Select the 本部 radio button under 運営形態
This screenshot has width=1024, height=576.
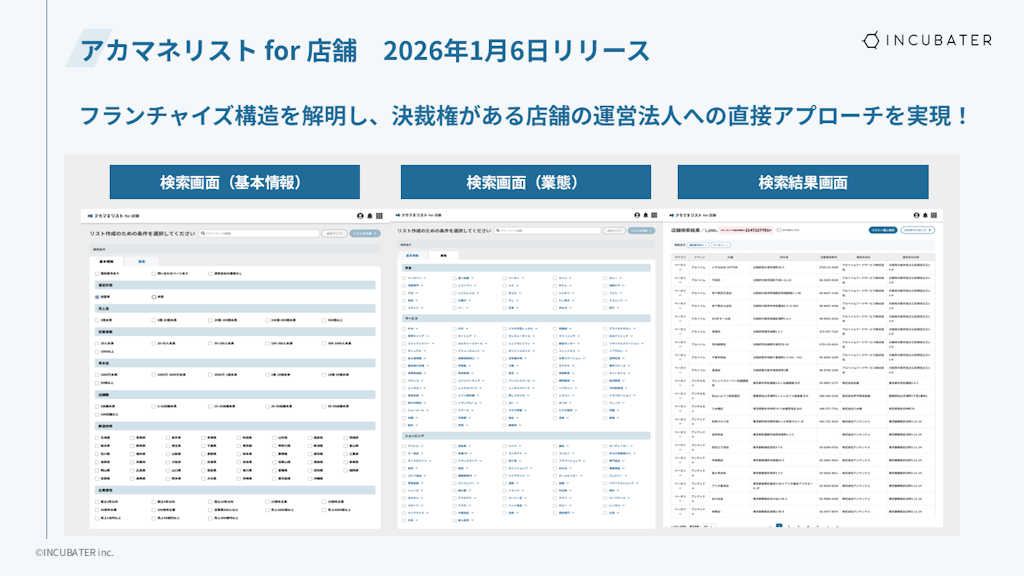[153, 296]
